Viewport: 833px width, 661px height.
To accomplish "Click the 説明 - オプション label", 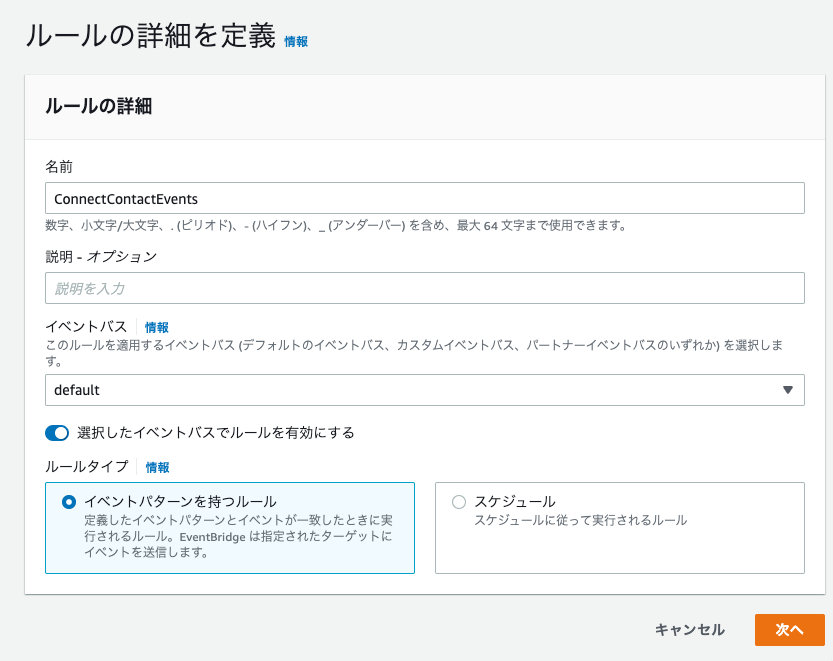I will tap(101, 257).
